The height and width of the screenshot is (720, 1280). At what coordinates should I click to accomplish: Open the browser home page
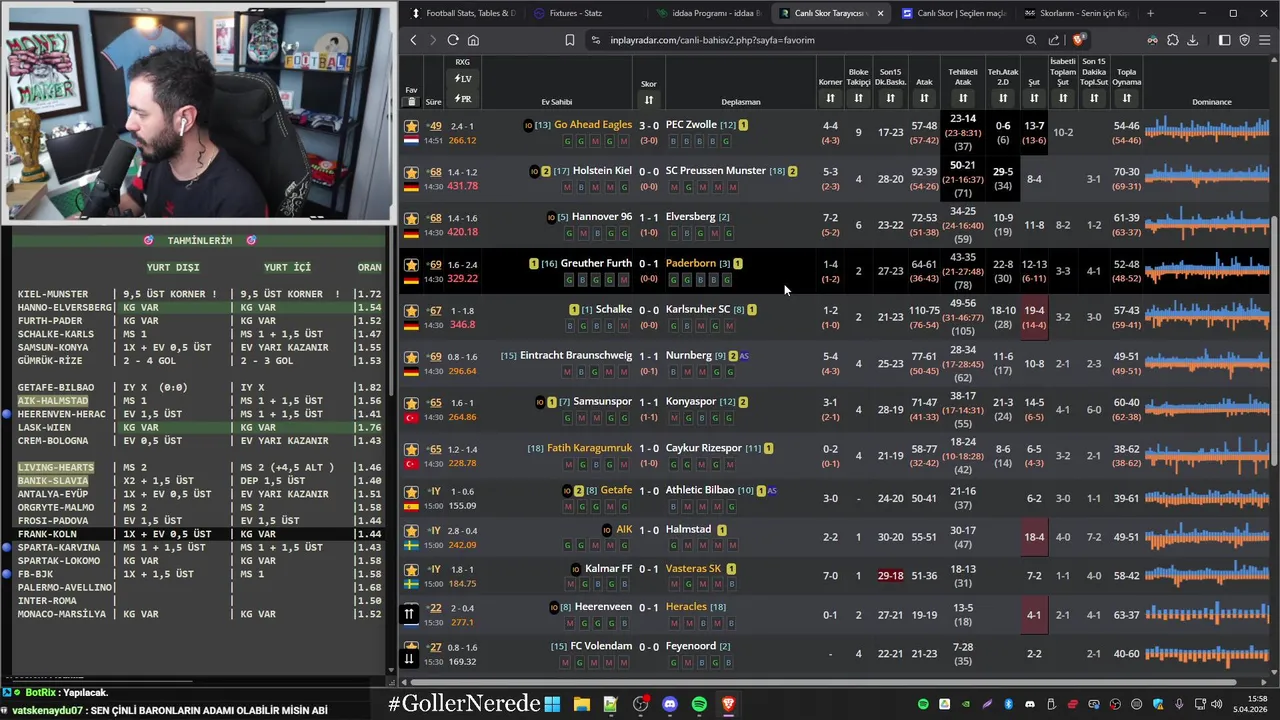click(x=473, y=40)
